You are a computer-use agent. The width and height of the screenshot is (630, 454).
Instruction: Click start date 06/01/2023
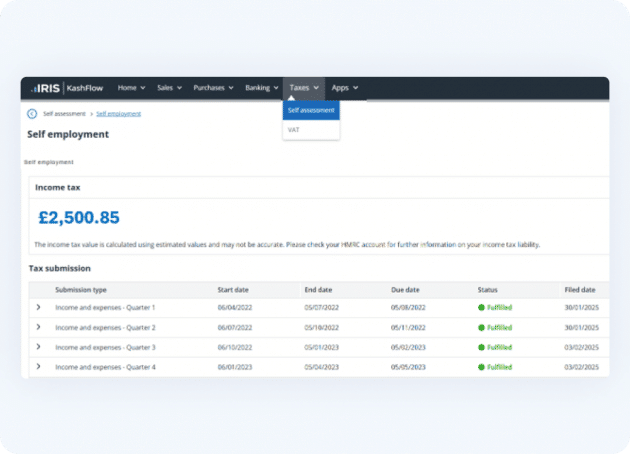pos(235,367)
